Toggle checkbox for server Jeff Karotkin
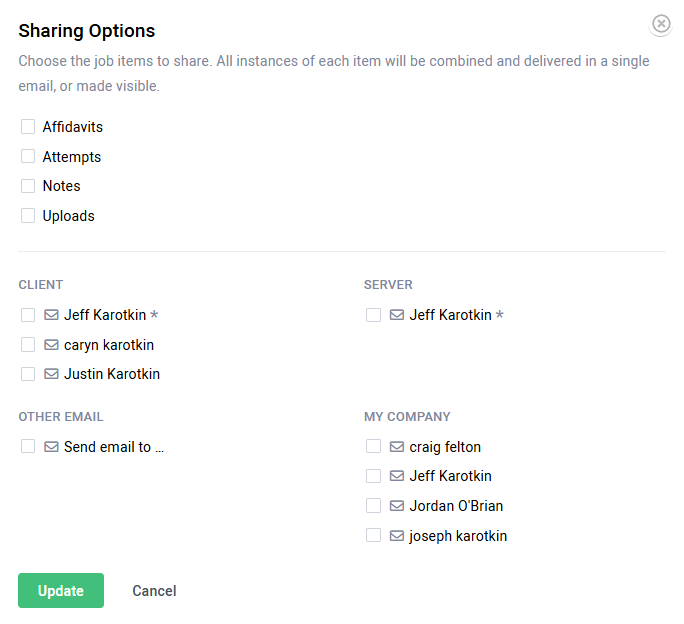Screen dimensions: 684x624 coord(373,315)
